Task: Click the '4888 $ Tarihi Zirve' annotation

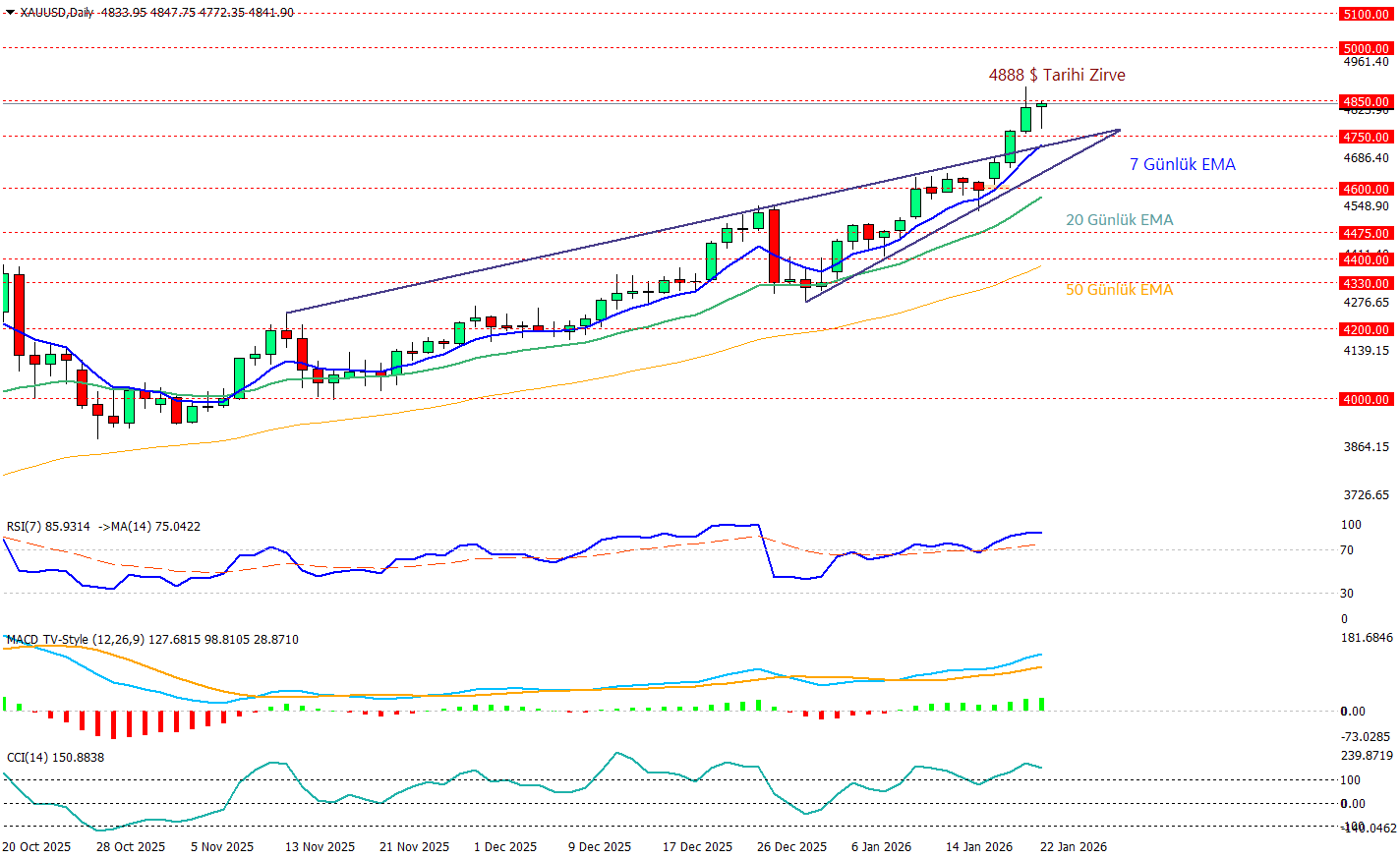Action: [x=1057, y=75]
